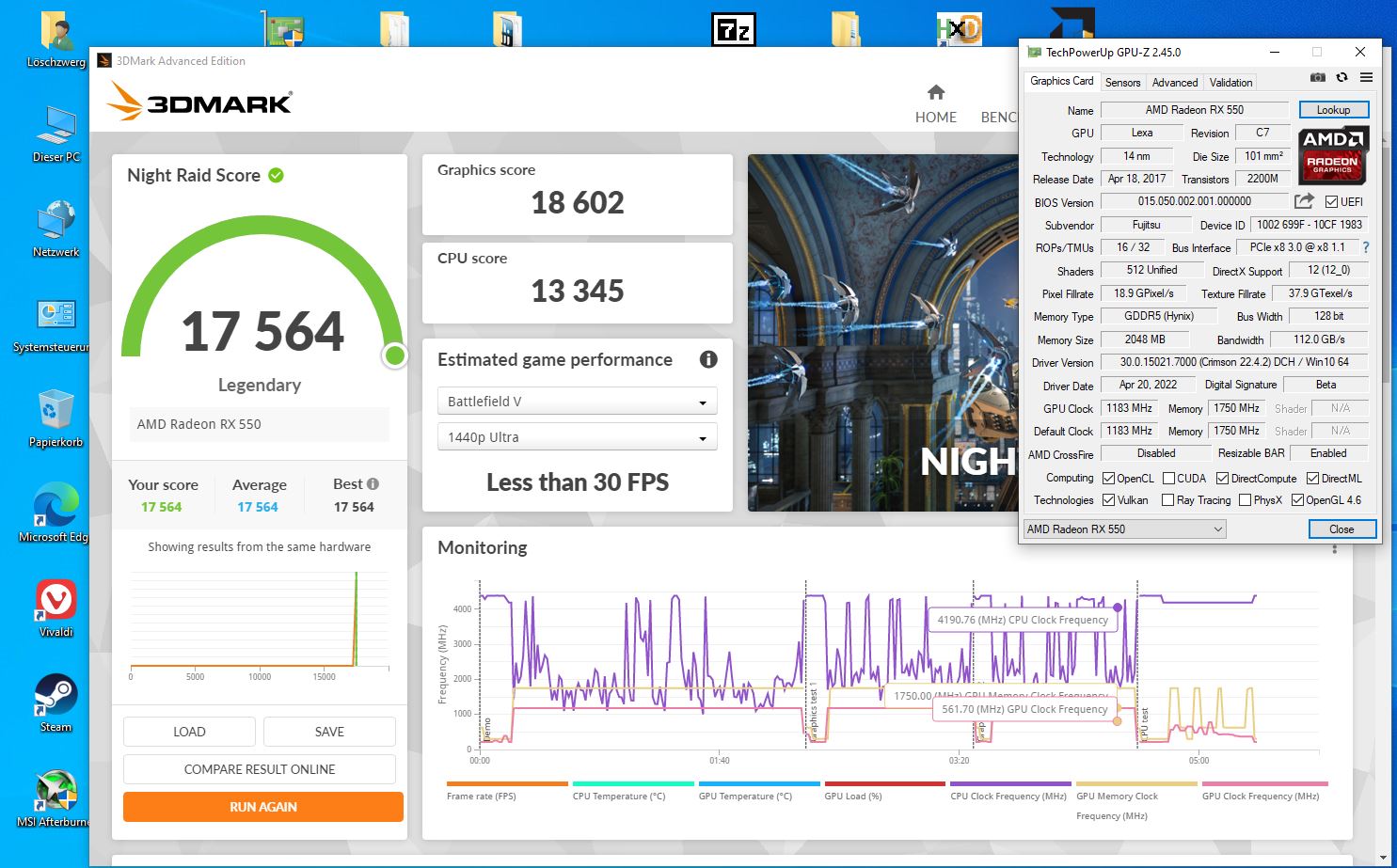Image resolution: width=1397 pixels, height=868 pixels.
Task: Click the GPU-Z refresh icon
Action: click(1341, 77)
